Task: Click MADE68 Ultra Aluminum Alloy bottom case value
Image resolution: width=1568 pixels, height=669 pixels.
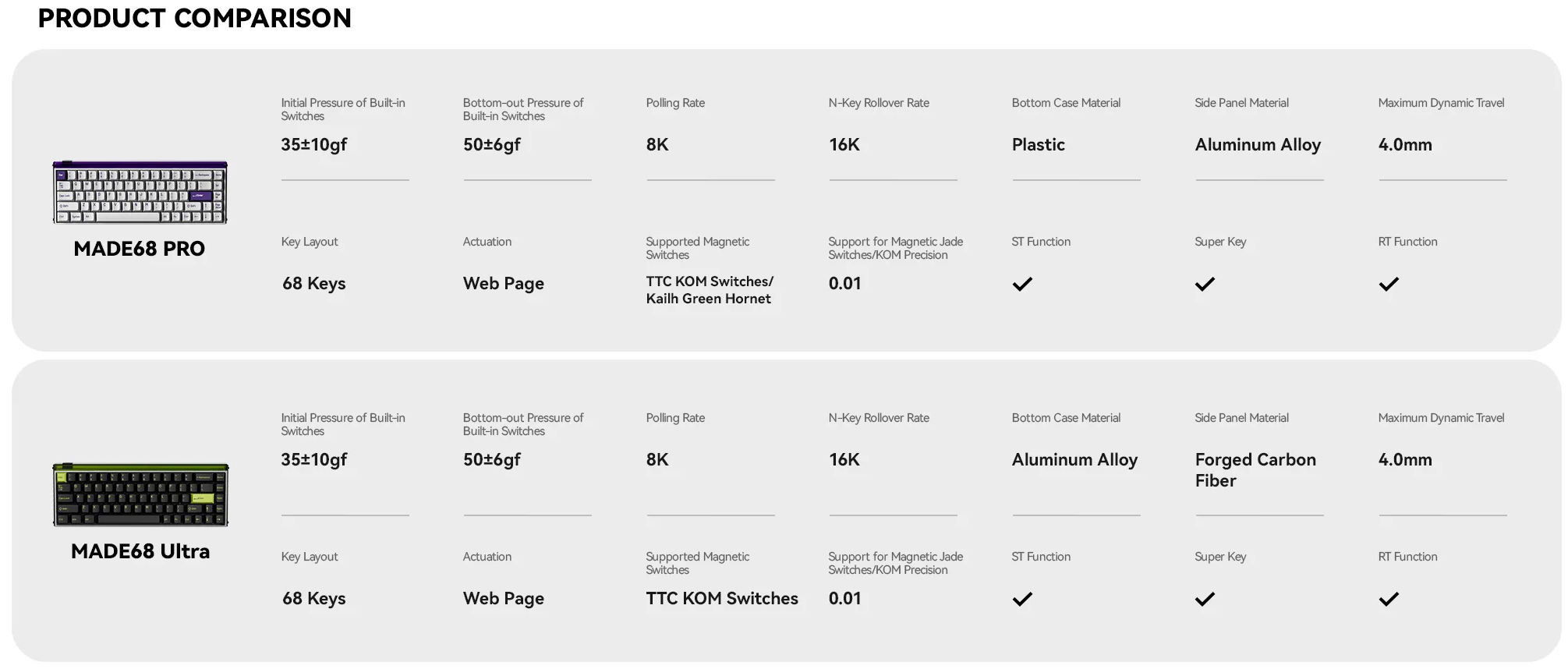Action: (x=1074, y=459)
